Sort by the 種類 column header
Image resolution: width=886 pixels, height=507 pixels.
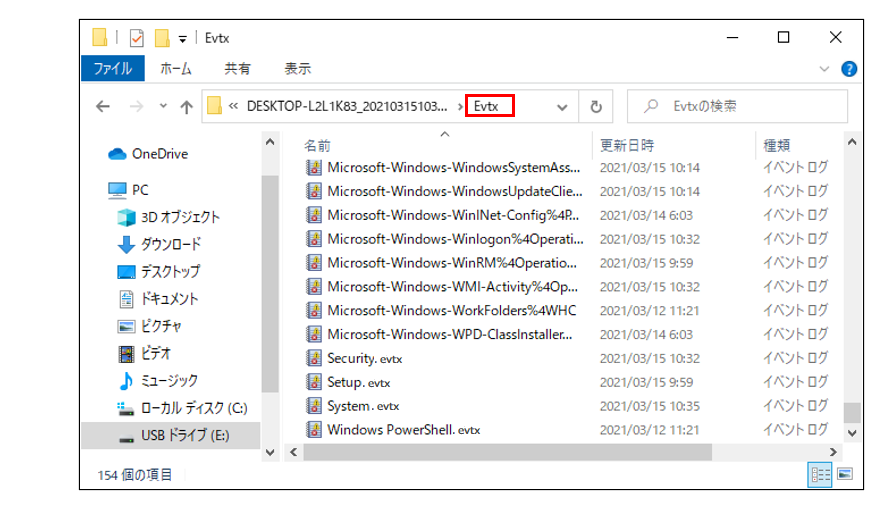[777, 146]
